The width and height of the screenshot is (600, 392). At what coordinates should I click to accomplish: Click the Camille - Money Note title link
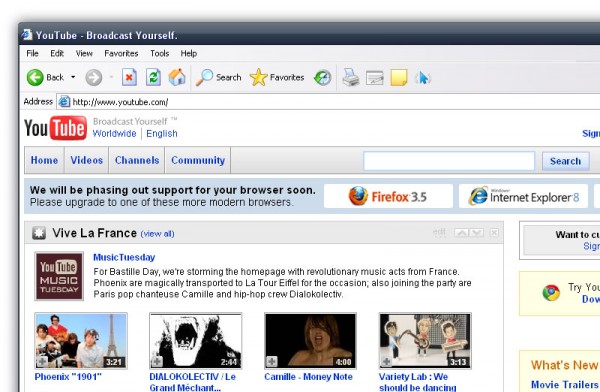coord(308,377)
